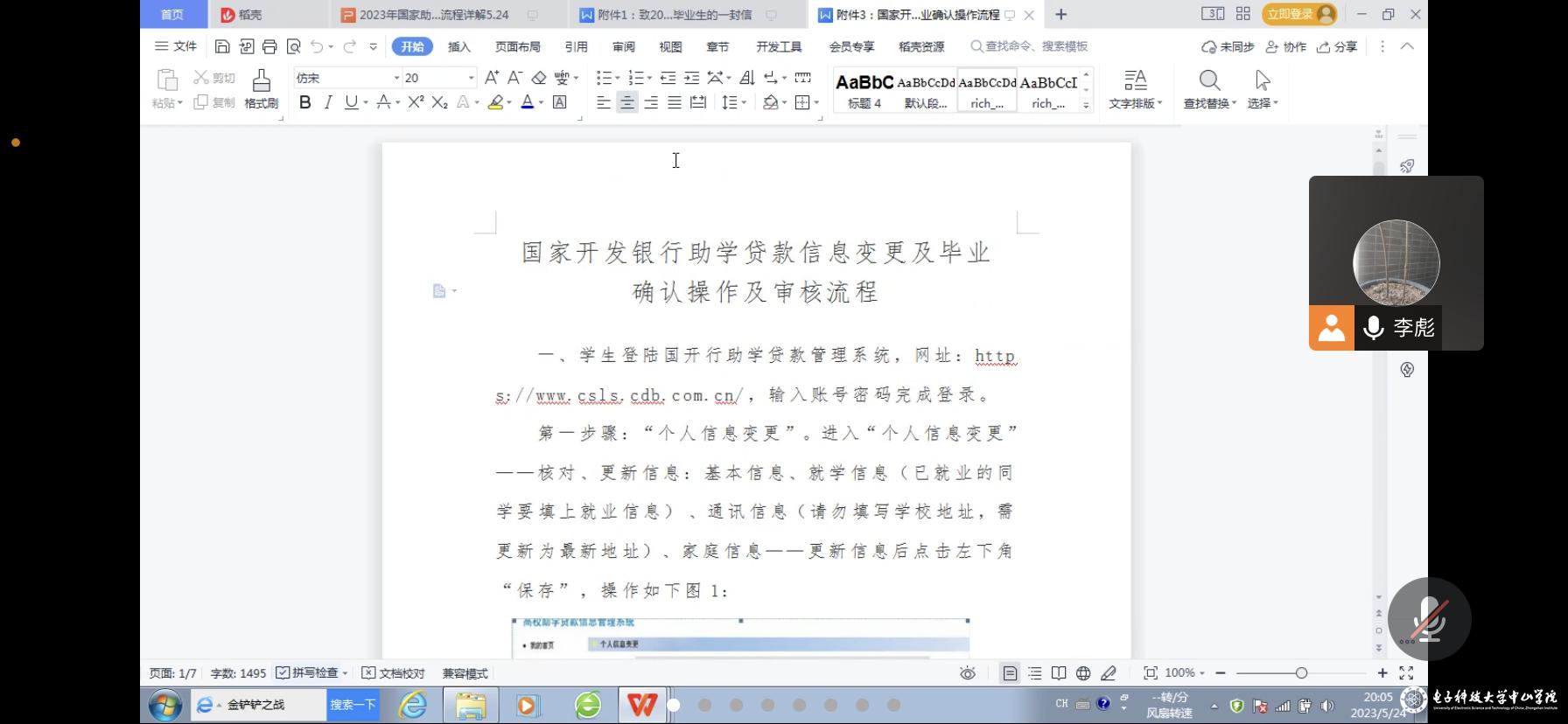Expand the font color dropdown arrow
This screenshot has height=724, width=1568.
(x=541, y=103)
